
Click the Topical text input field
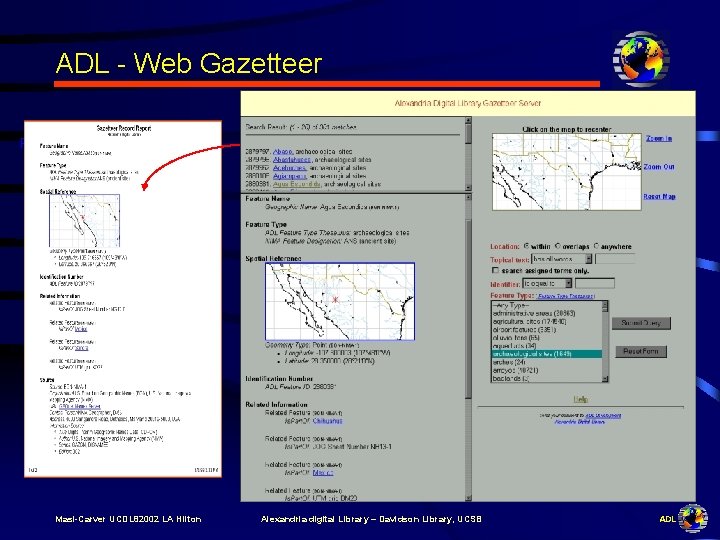click(615, 259)
